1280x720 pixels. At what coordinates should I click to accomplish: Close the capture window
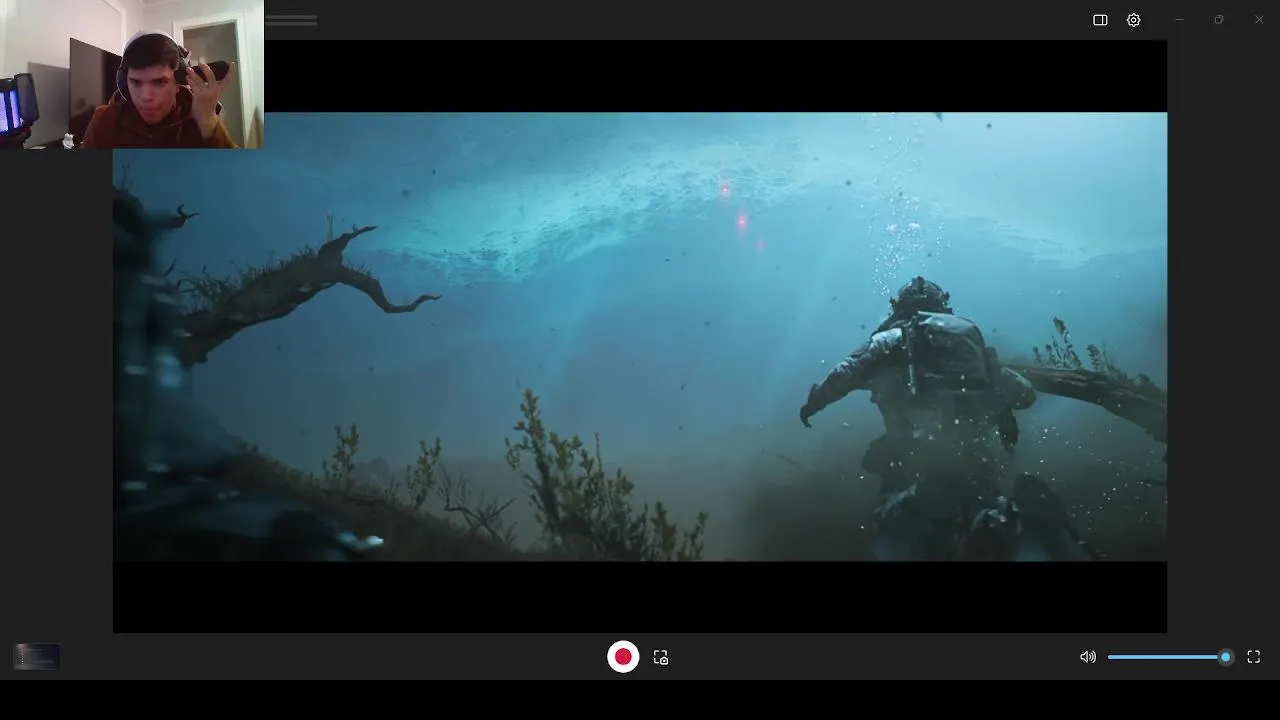pyautogui.click(x=1259, y=20)
